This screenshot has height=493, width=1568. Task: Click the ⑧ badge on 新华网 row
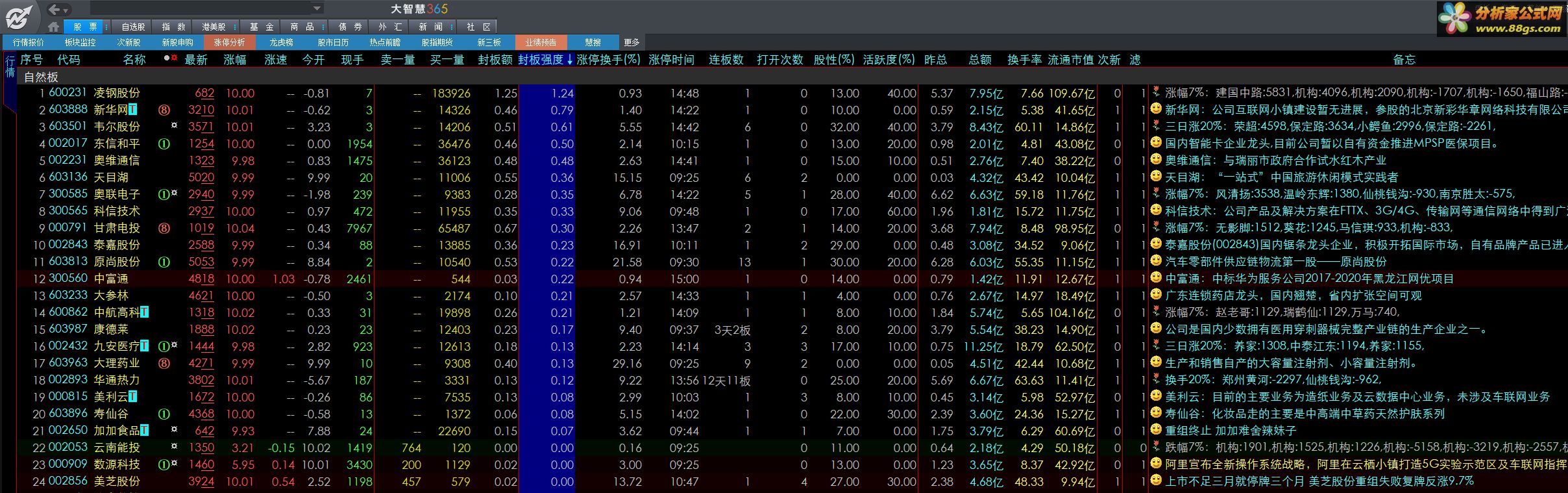164,110
